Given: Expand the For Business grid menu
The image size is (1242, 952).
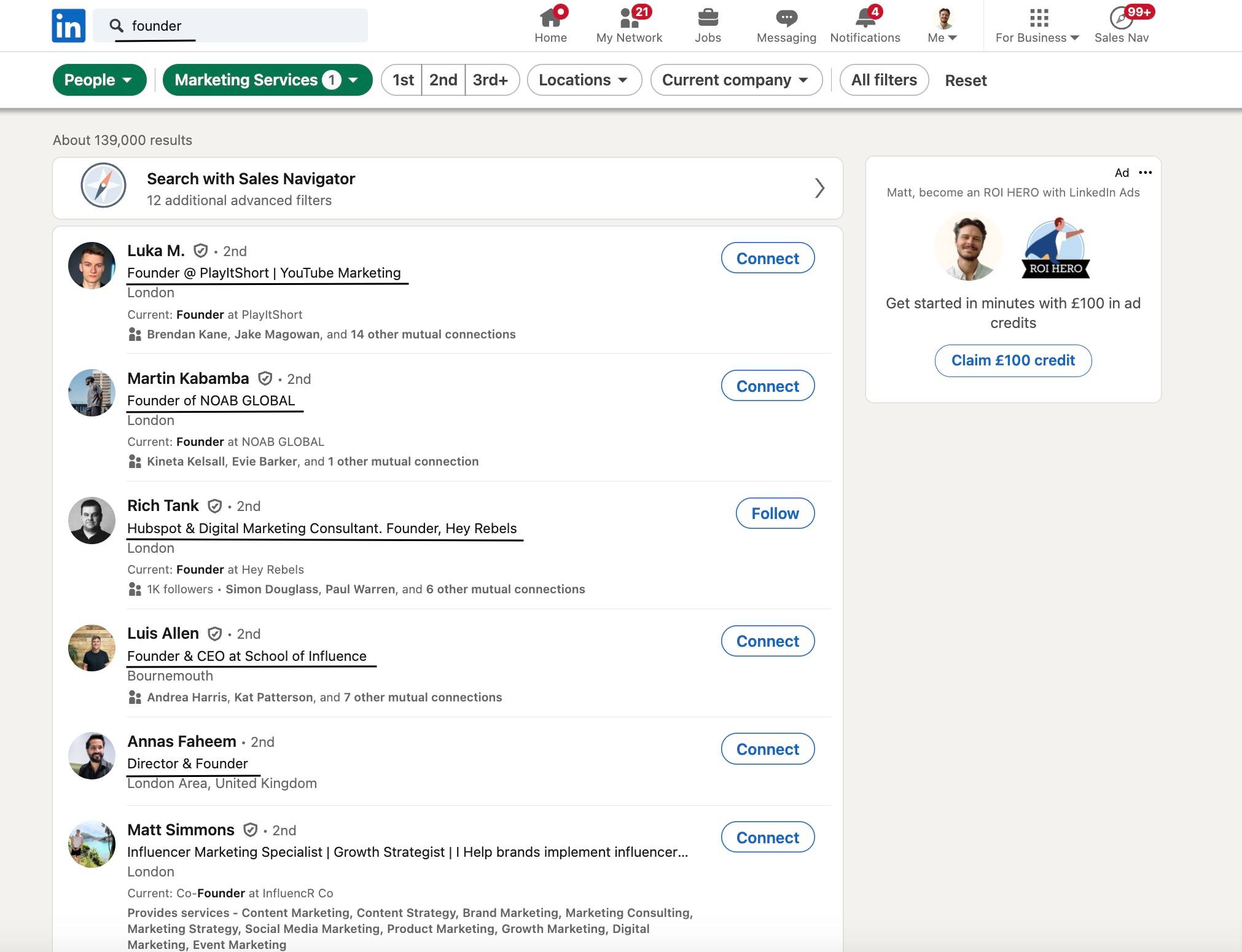Looking at the screenshot, I should pos(1037,26).
